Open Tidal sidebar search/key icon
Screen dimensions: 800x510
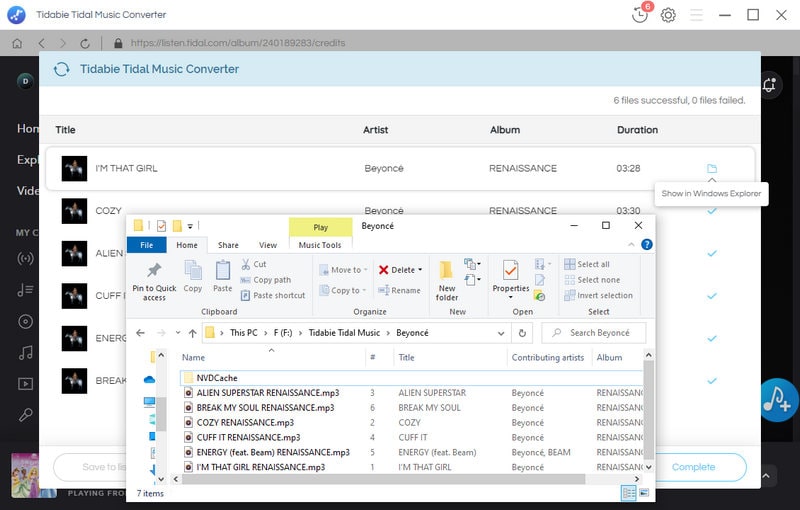coord(26,415)
